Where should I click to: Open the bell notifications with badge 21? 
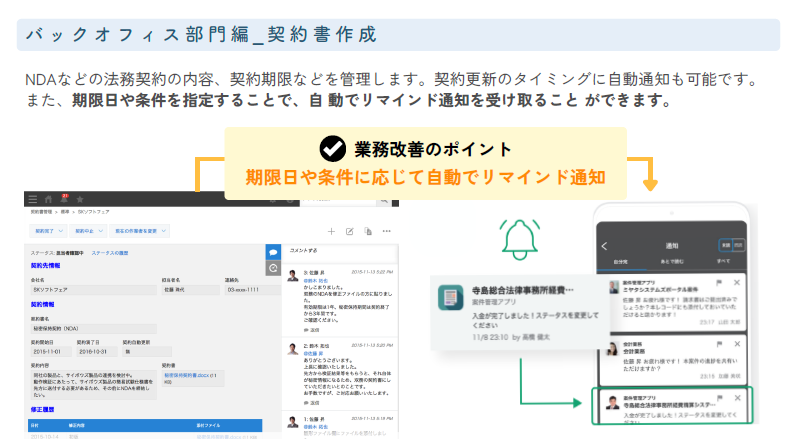click(64, 199)
